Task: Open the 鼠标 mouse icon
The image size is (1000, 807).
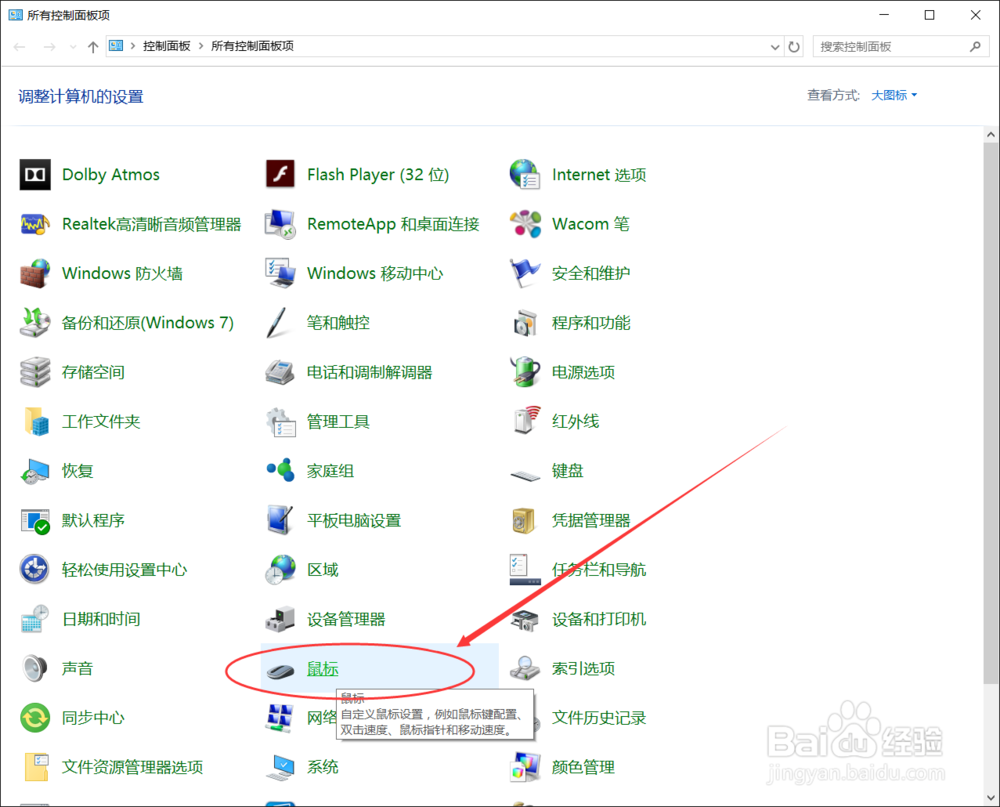Action: coord(280,670)
